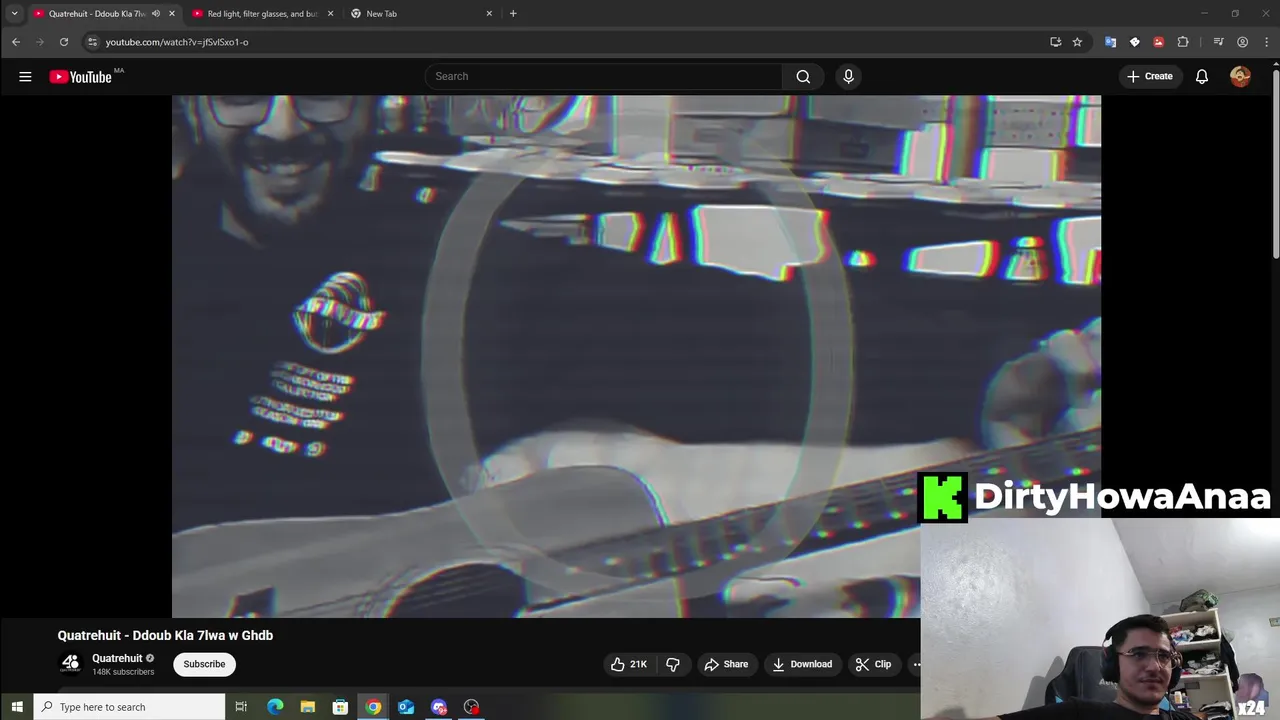This screenshot has height=720, width=1280.
Task: Click the address bar URL
Action: pyautogui.click(x=177, y=42)
